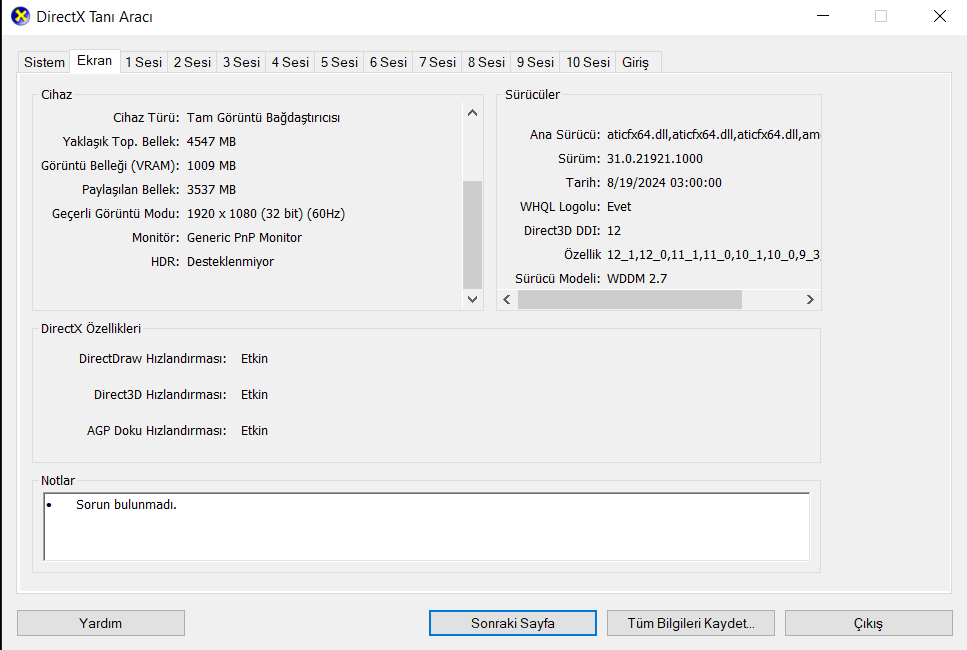Click the WHQL Logolu 'Evet' value
967x650 pixels.
619,207
